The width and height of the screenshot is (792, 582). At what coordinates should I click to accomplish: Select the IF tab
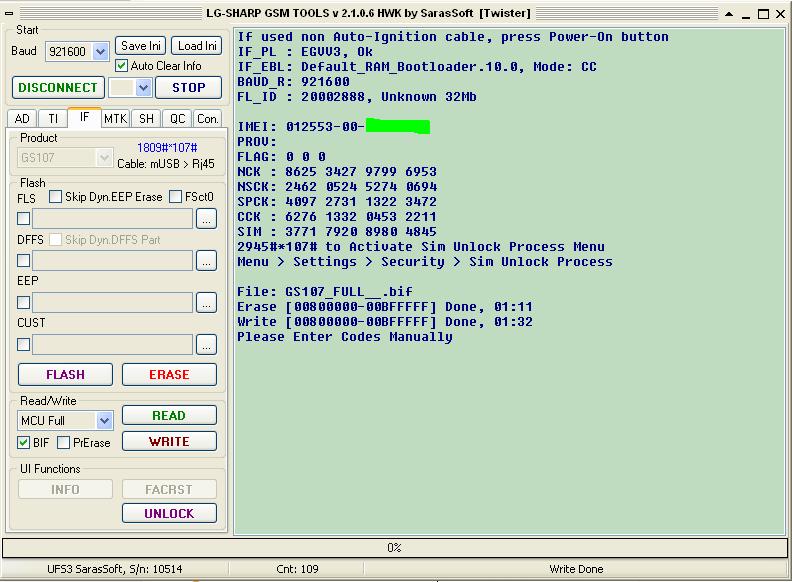click(x=84, y=117)
